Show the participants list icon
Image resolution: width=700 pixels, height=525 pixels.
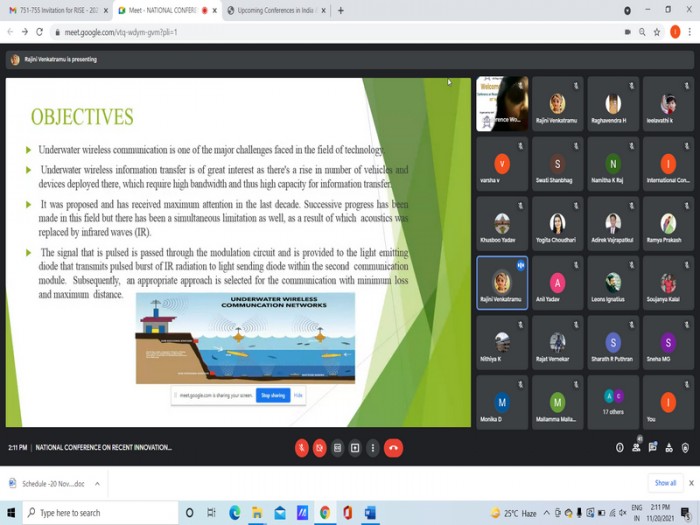pyautogui.click(x=636, y=447)
